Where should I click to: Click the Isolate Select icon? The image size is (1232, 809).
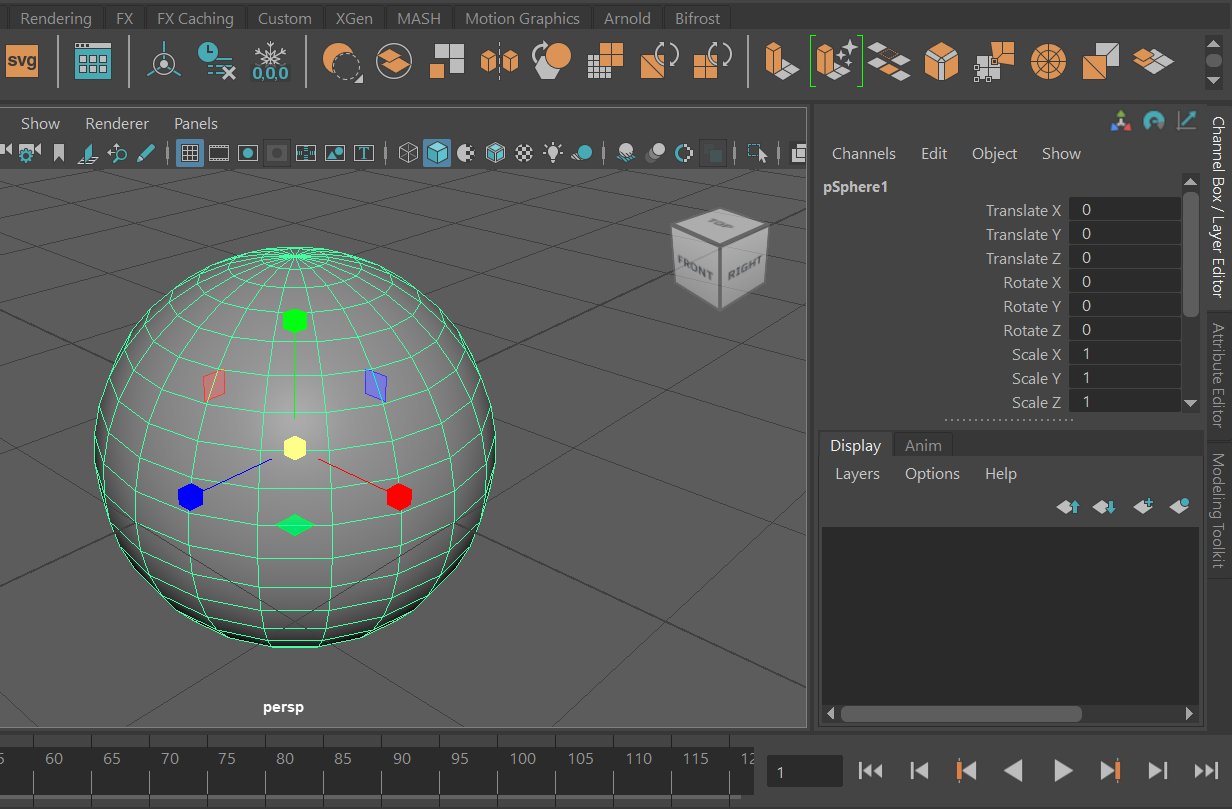click(x=757, y=153)
